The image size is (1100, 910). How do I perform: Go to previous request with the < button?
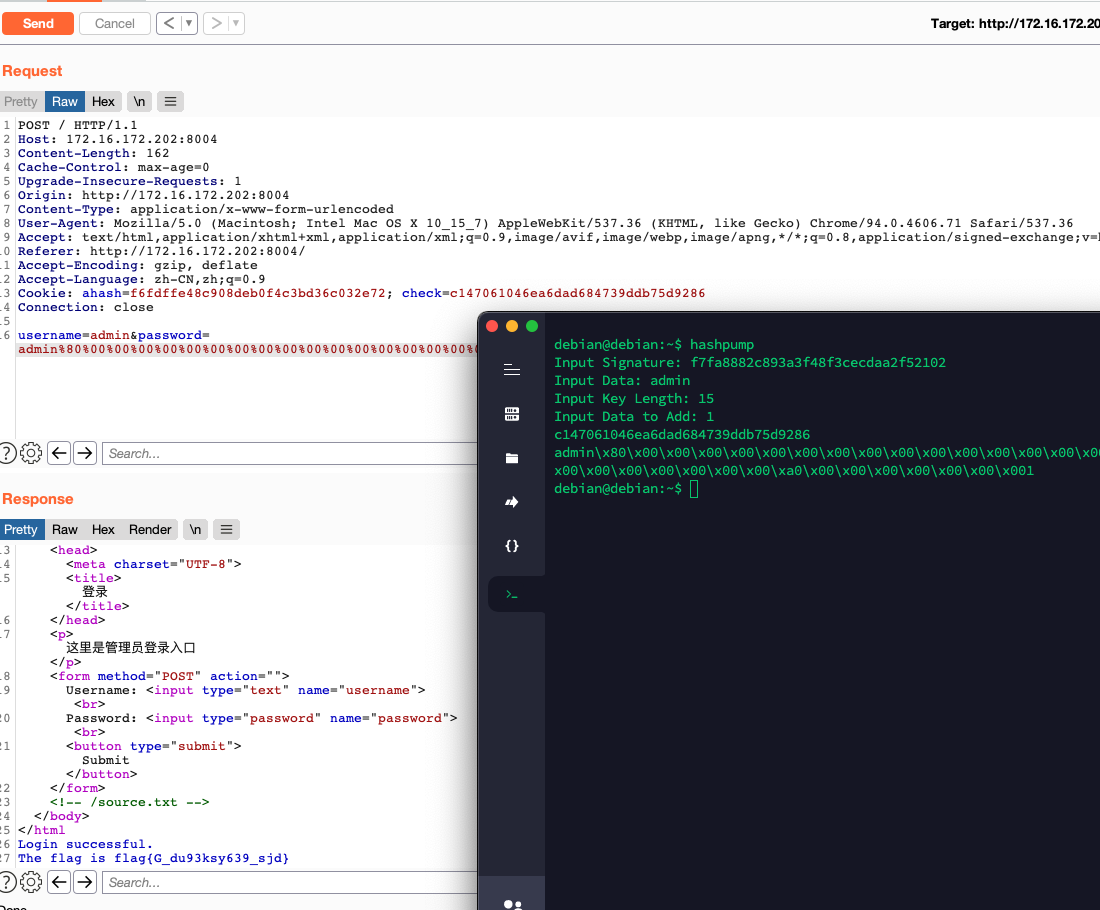click(x=169, y=23)
